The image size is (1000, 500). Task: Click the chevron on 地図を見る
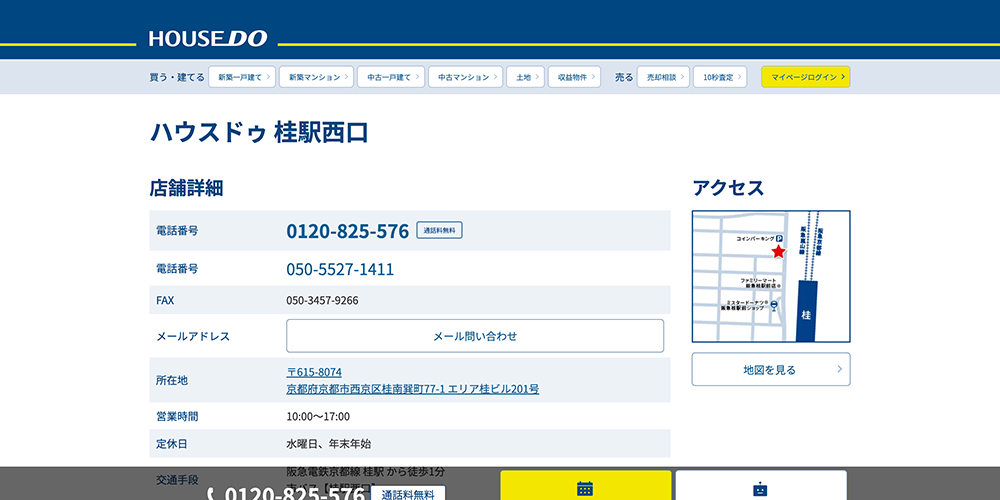click(839, 369)
